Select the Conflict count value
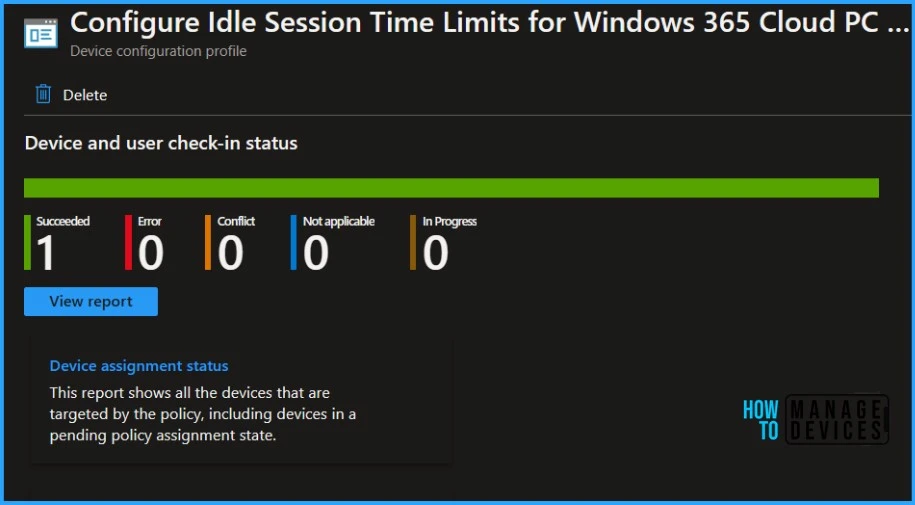This screenshot has width=915, height=505. click(231, 254)
